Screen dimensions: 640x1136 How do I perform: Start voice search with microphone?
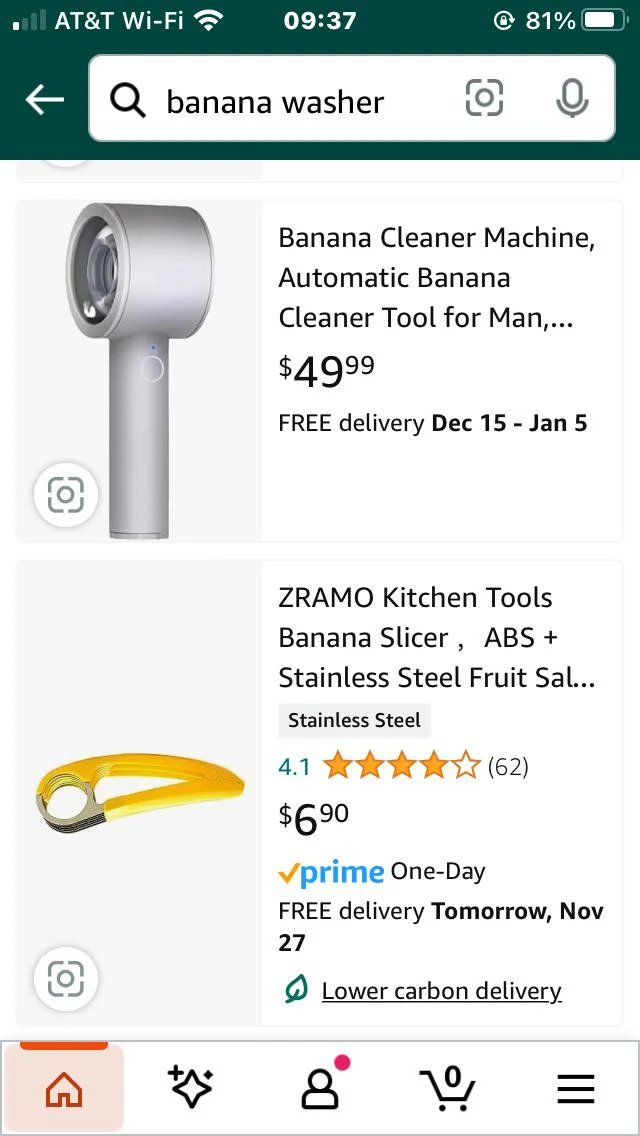coord(571,98)
